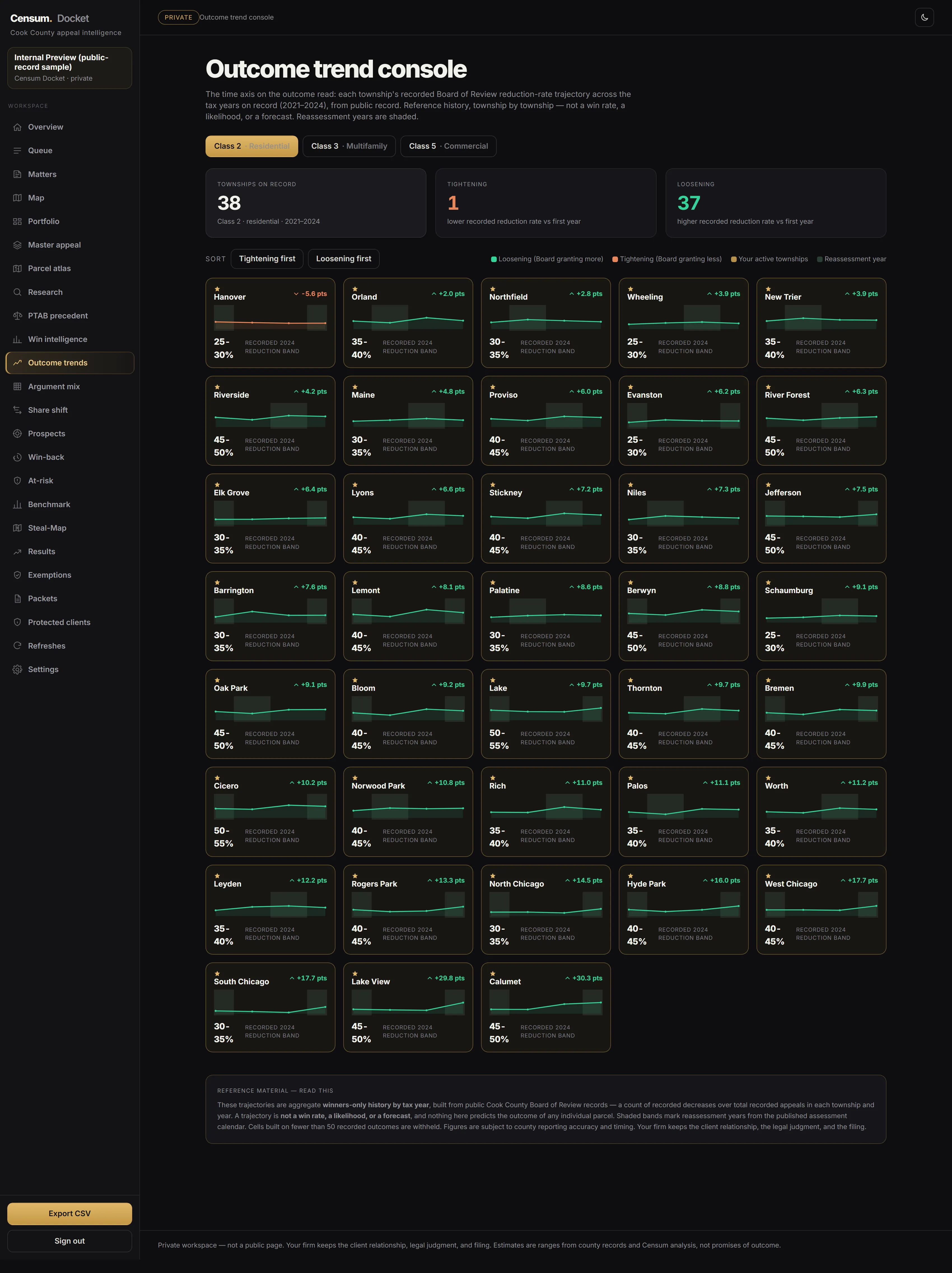Click the Parcel atlas icon

coord(17,269)
